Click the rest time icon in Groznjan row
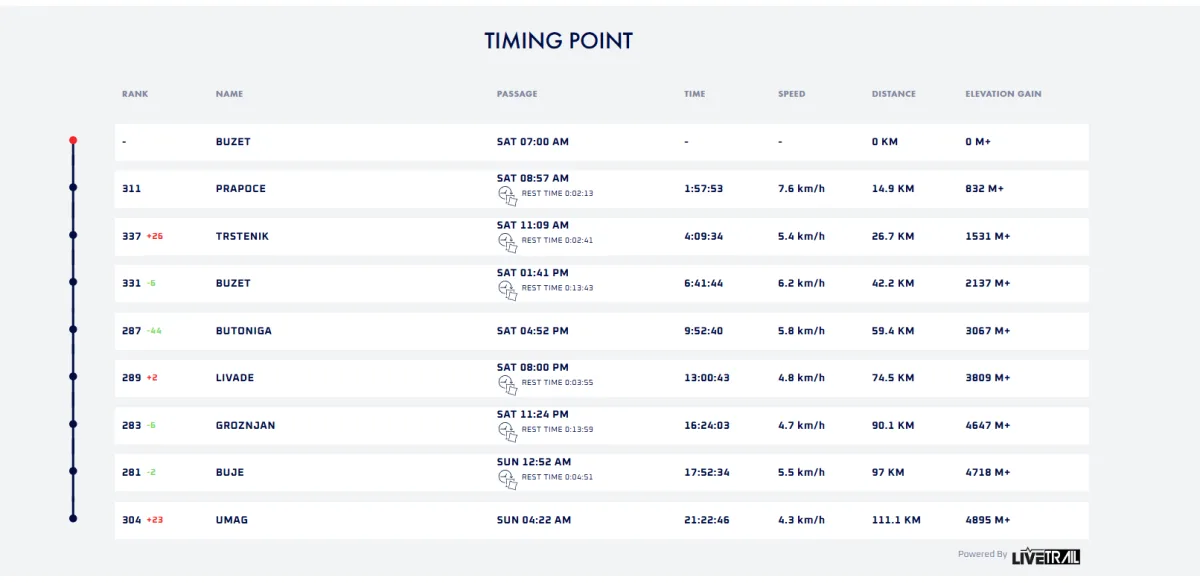The width and height of the screenshot is (1200, 583). 507,431
